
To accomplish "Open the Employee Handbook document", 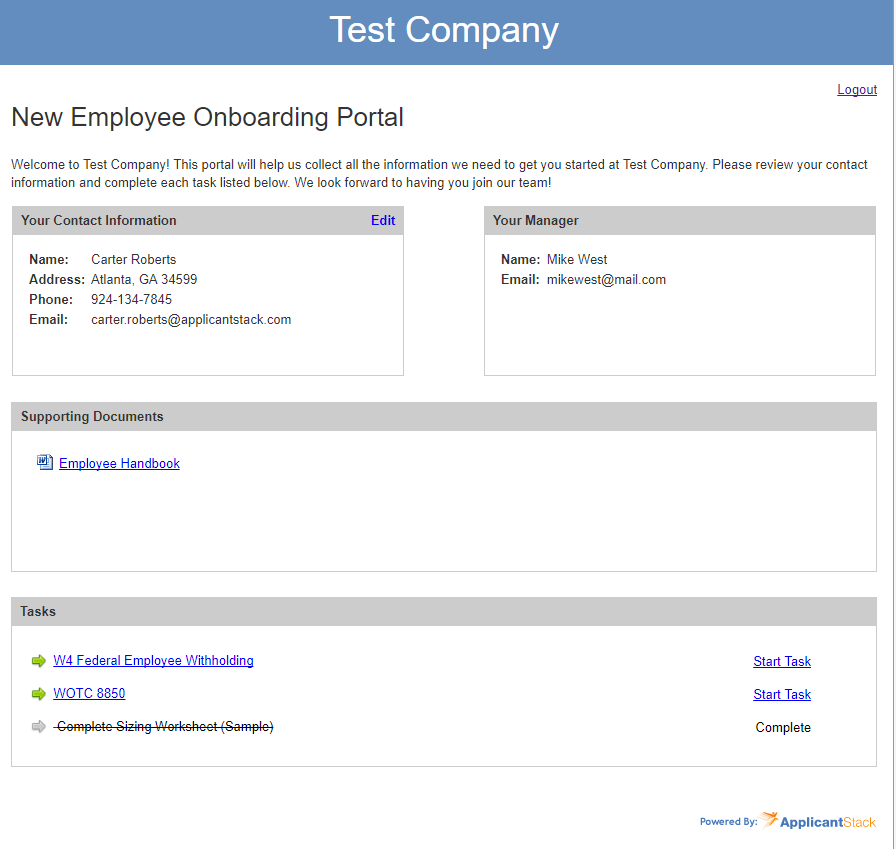I will click(118, 463).
